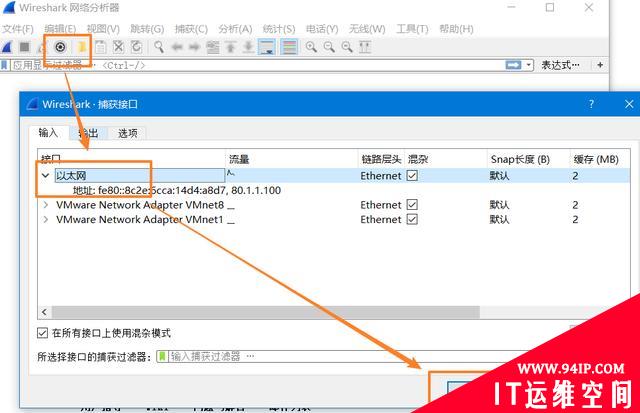Switch to the 选项 tab
Image resolution: width=640 pixels, height=413 pixels.
(128, 133)
